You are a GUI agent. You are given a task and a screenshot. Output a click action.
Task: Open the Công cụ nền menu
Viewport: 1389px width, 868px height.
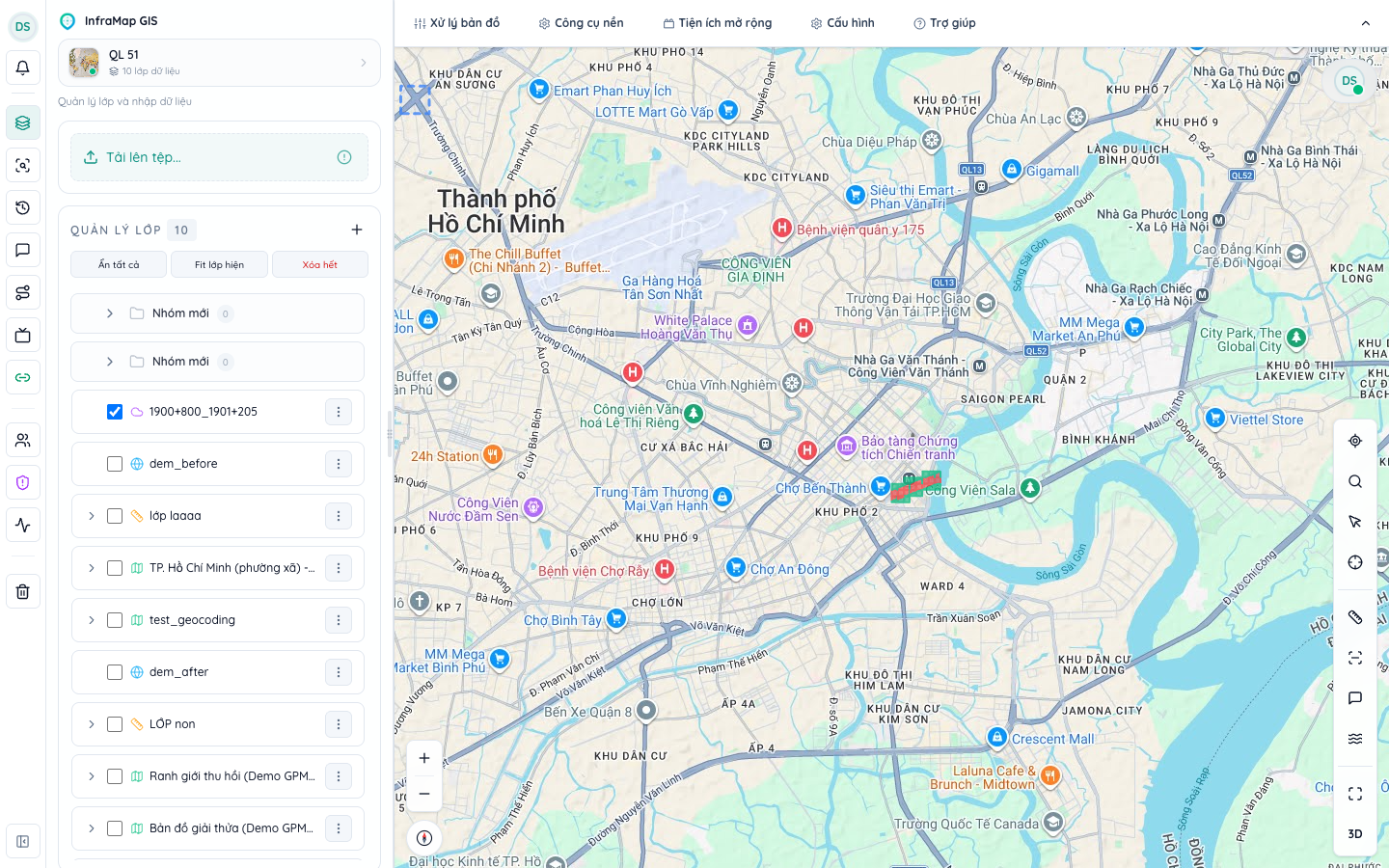tap(582, 23)
